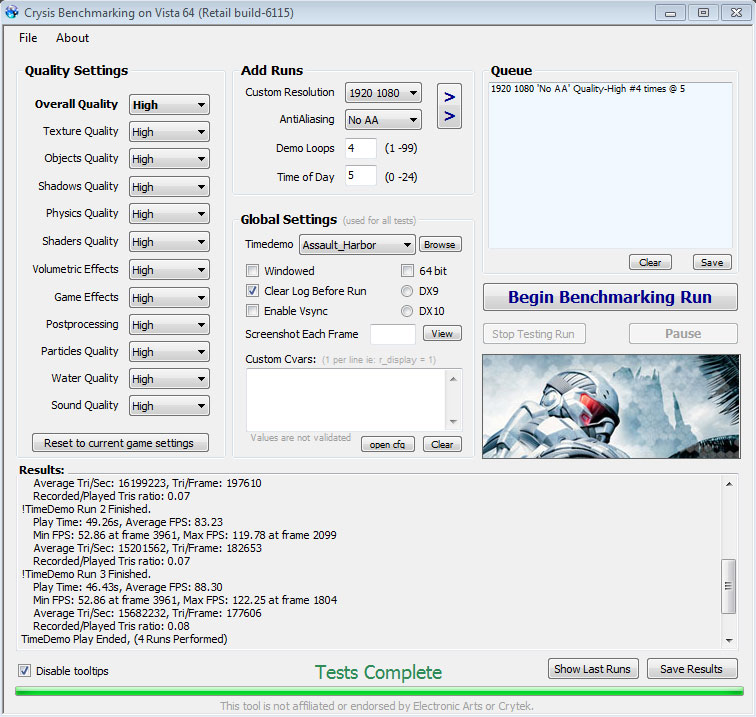Expand the Custom Resolution dropdown
Viewport: 756px width, 717px height.
point(383,93)
